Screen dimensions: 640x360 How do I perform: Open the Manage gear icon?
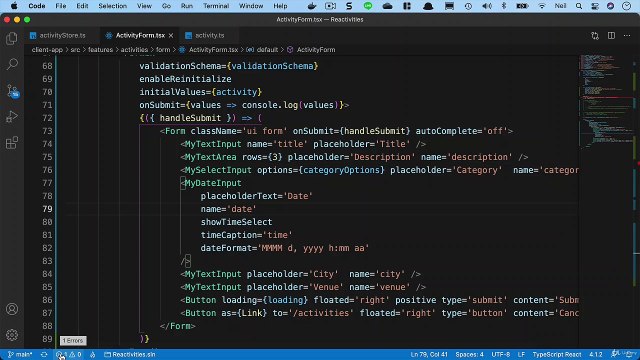pos(12,335)
